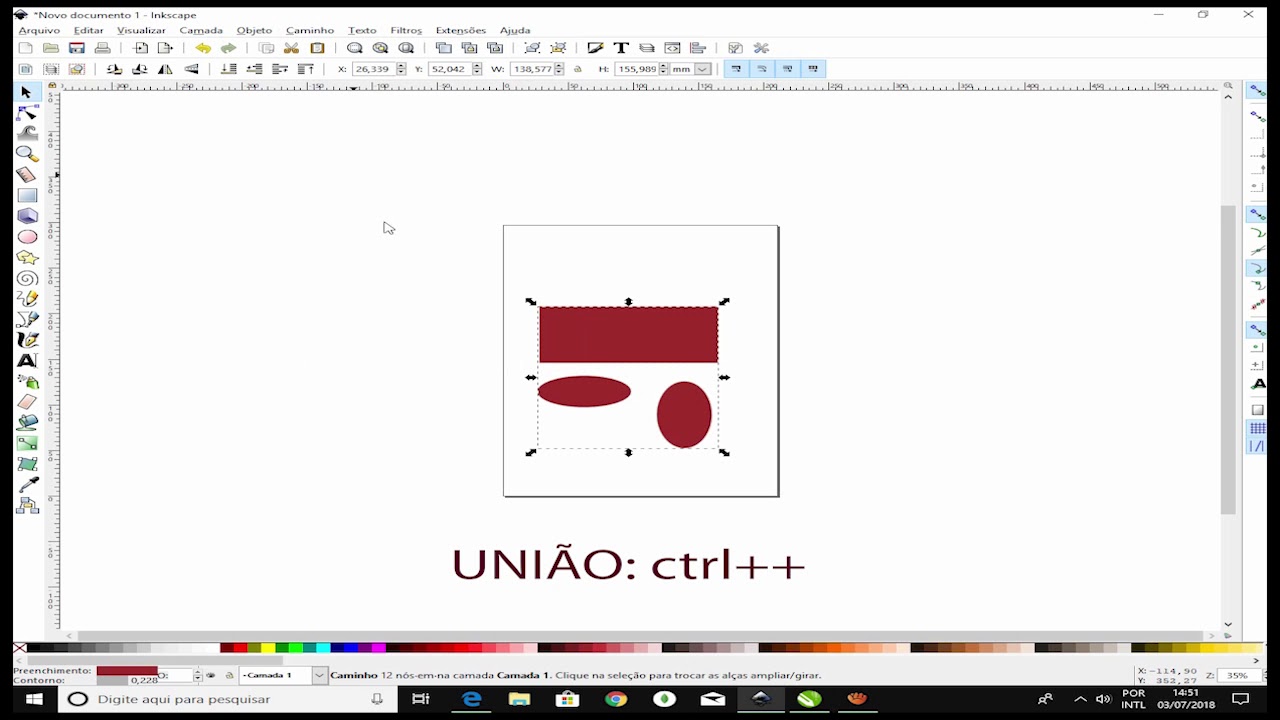Toggle grid snapping in snap bar
The height and width of the screenshot is (720, 1280).
coord(1258,428)
